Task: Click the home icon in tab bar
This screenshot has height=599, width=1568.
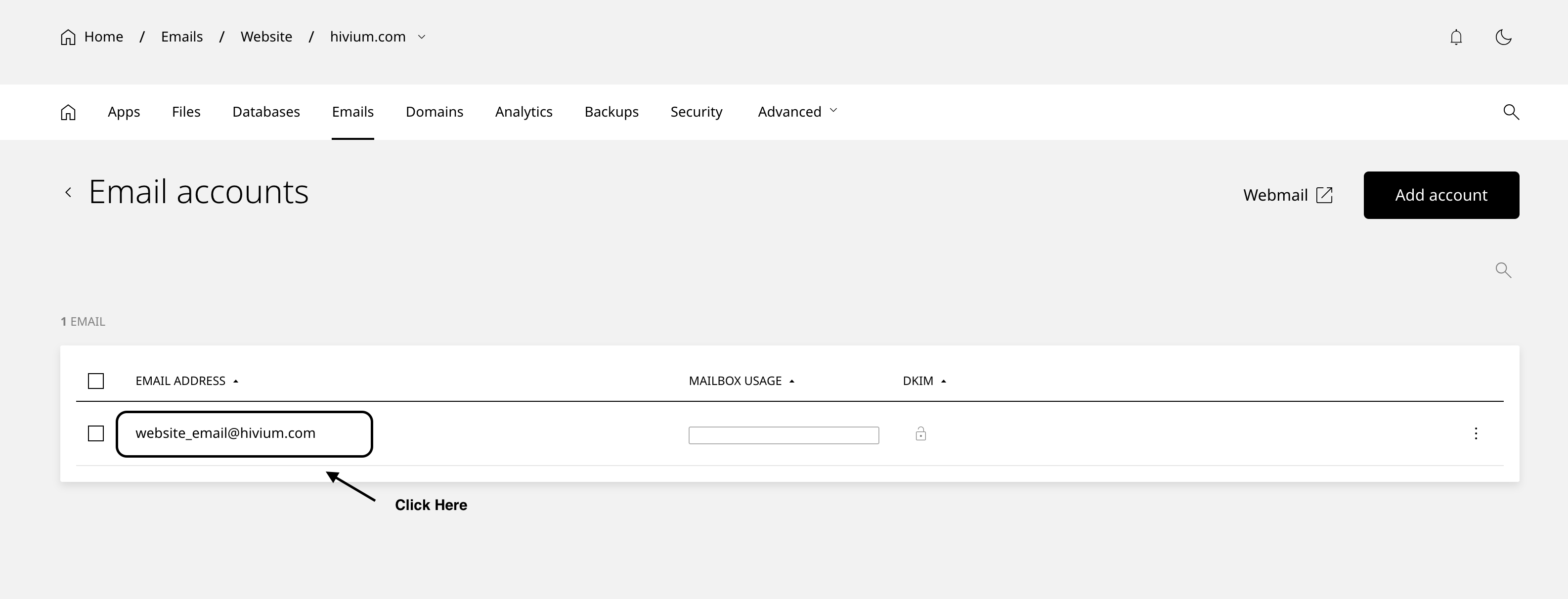Action: (x=68, y=112)
